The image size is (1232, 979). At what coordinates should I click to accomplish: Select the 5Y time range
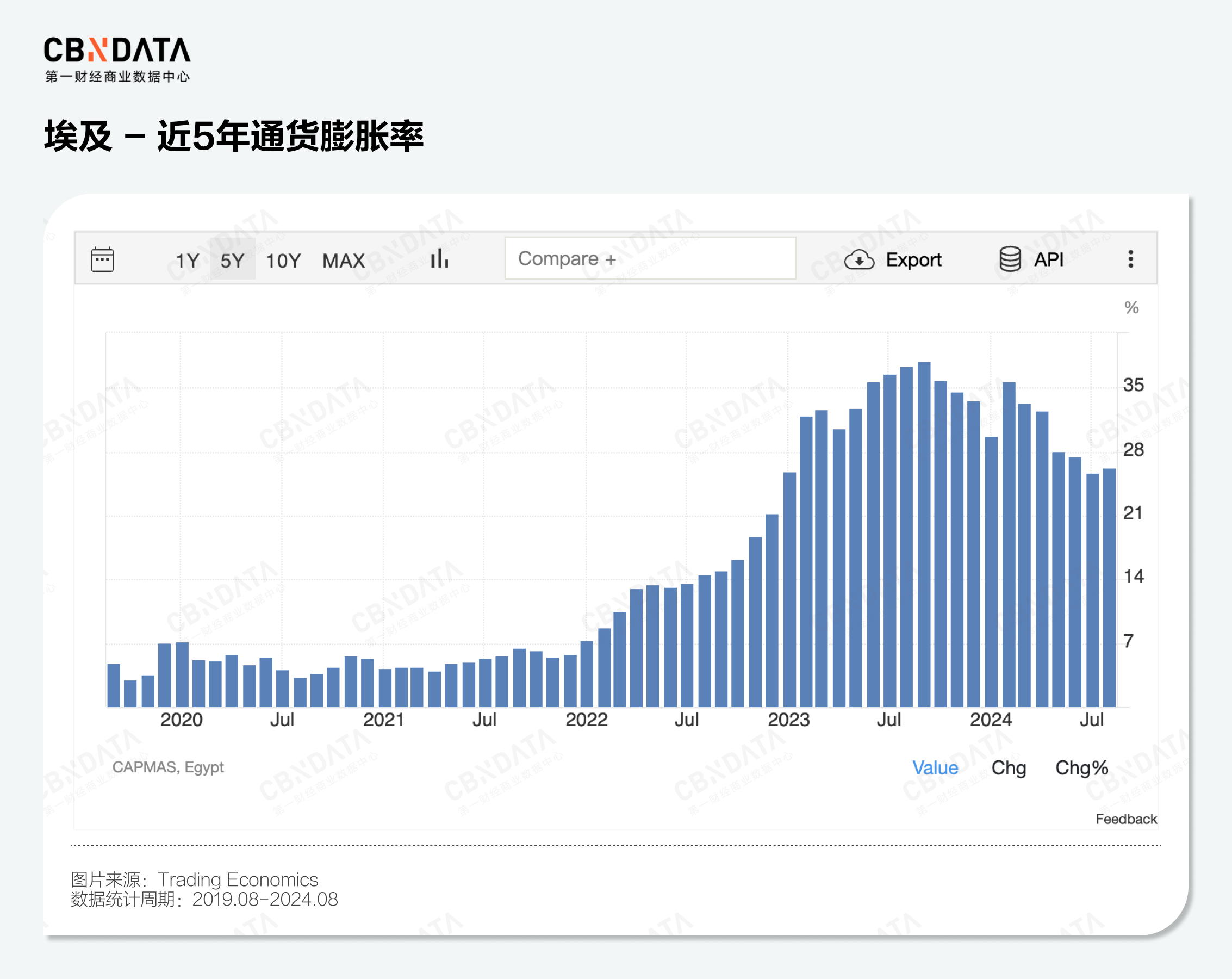(x=232, y=261)
